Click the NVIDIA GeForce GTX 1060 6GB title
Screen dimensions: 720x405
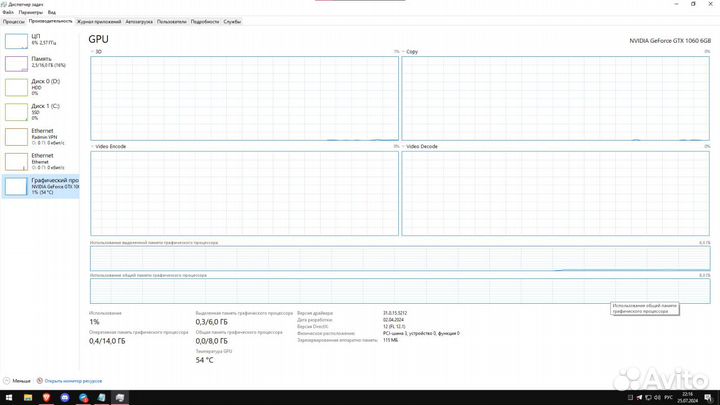[670, 41]
